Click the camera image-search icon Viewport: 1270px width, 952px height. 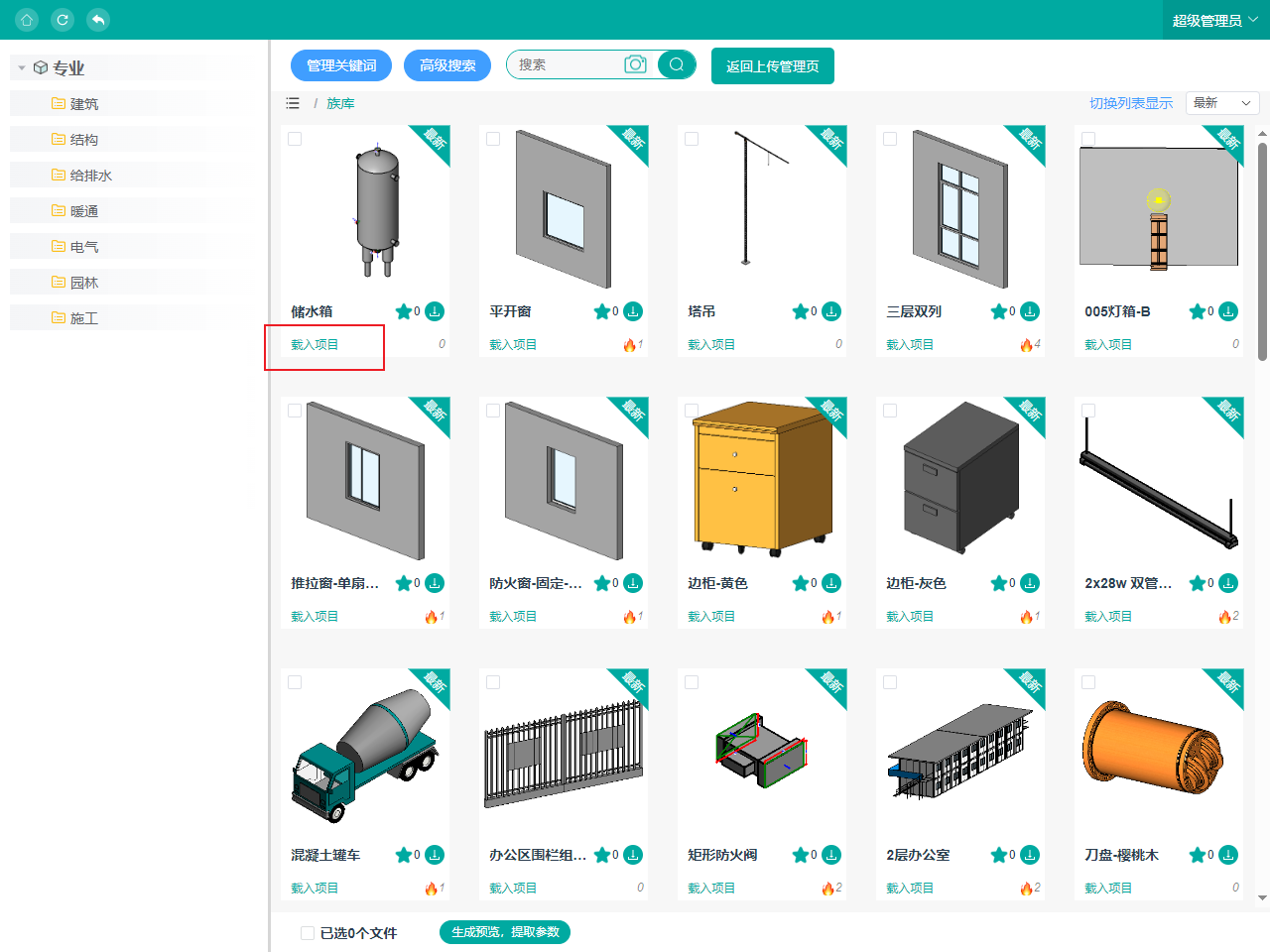click(635, 64)
